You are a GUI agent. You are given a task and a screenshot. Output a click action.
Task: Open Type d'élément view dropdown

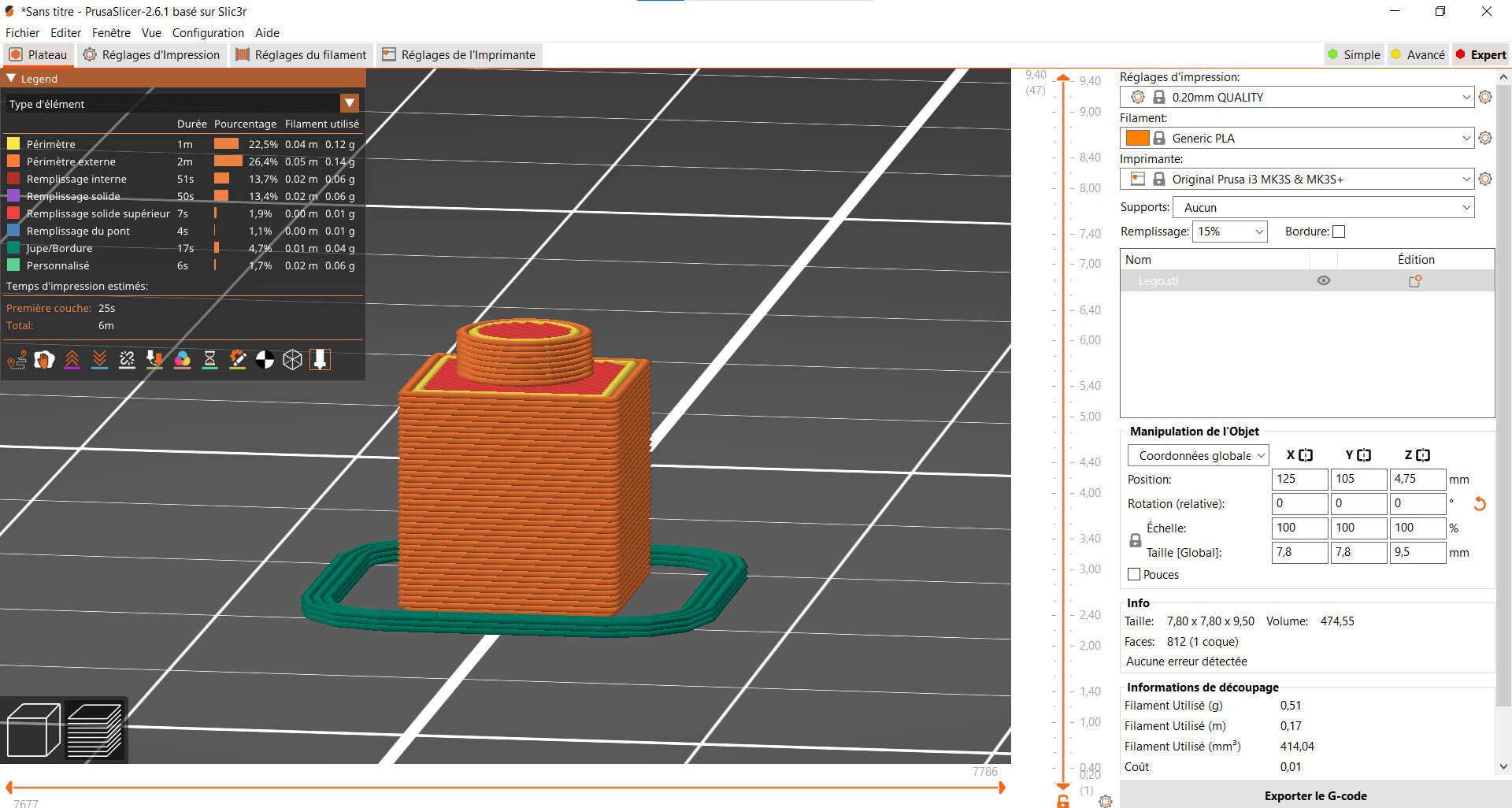(350, 103)
